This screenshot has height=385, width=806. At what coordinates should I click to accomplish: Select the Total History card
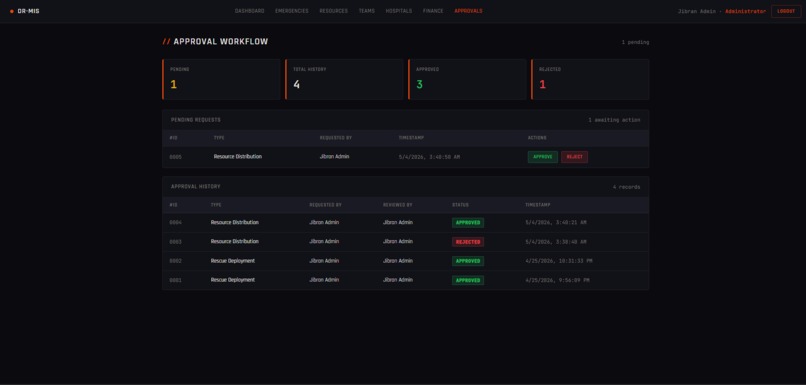[x=344, y=79]
